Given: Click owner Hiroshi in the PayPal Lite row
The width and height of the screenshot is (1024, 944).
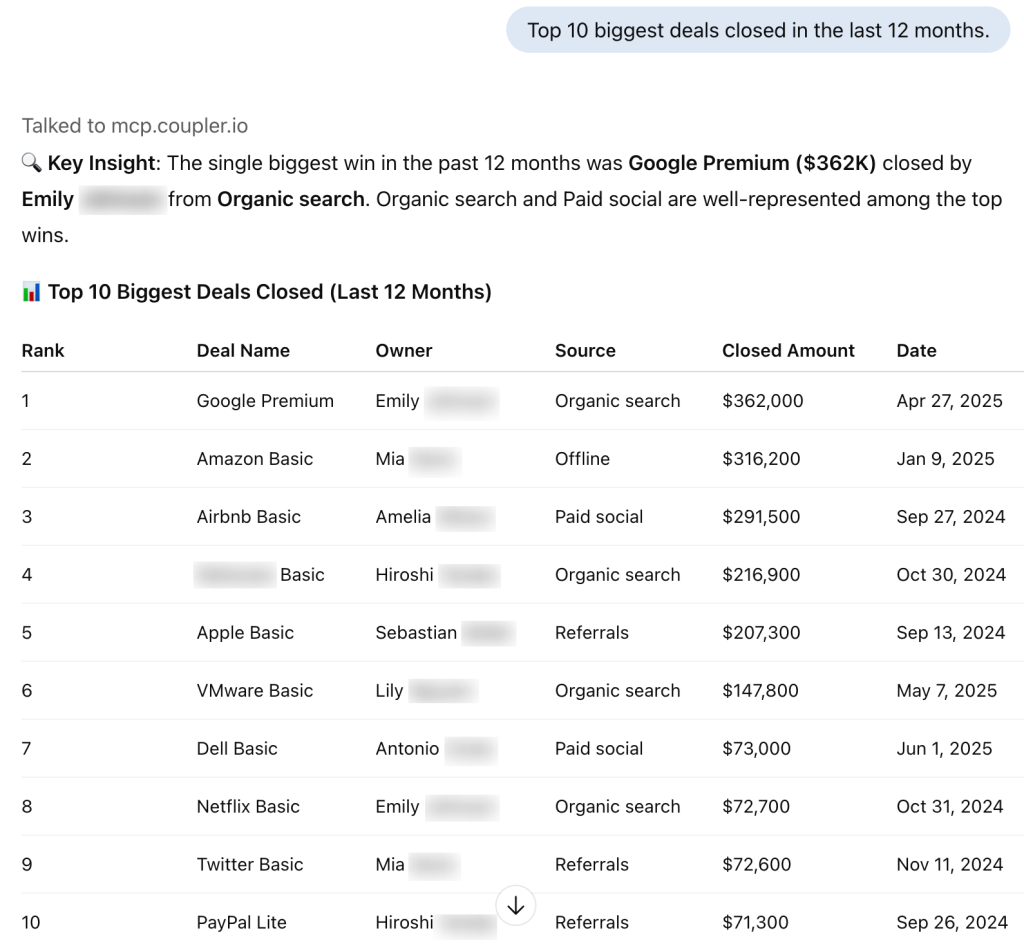Looking at the screenshot, I should coord(404,922).
